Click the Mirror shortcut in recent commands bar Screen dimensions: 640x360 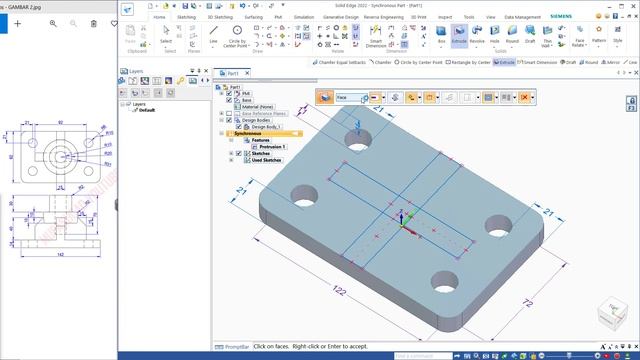click(x=610, y=62)
